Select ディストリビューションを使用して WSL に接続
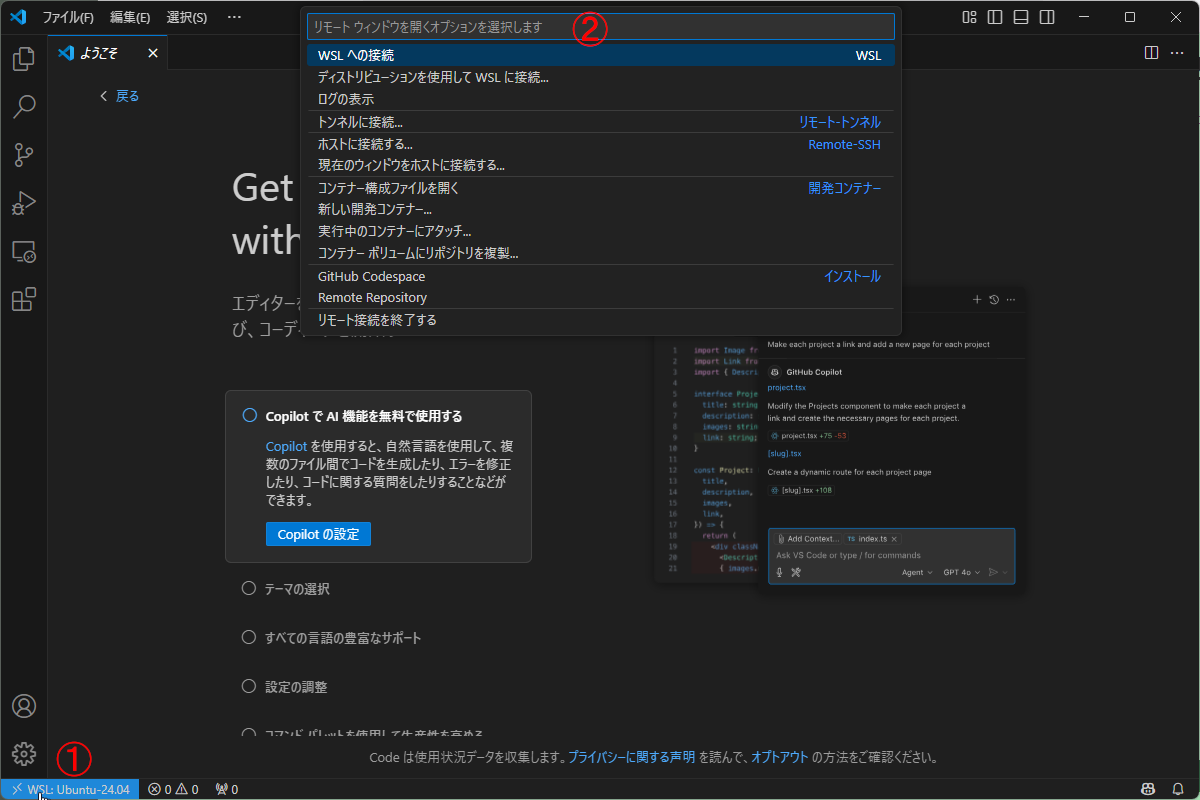 pos(601,77)
